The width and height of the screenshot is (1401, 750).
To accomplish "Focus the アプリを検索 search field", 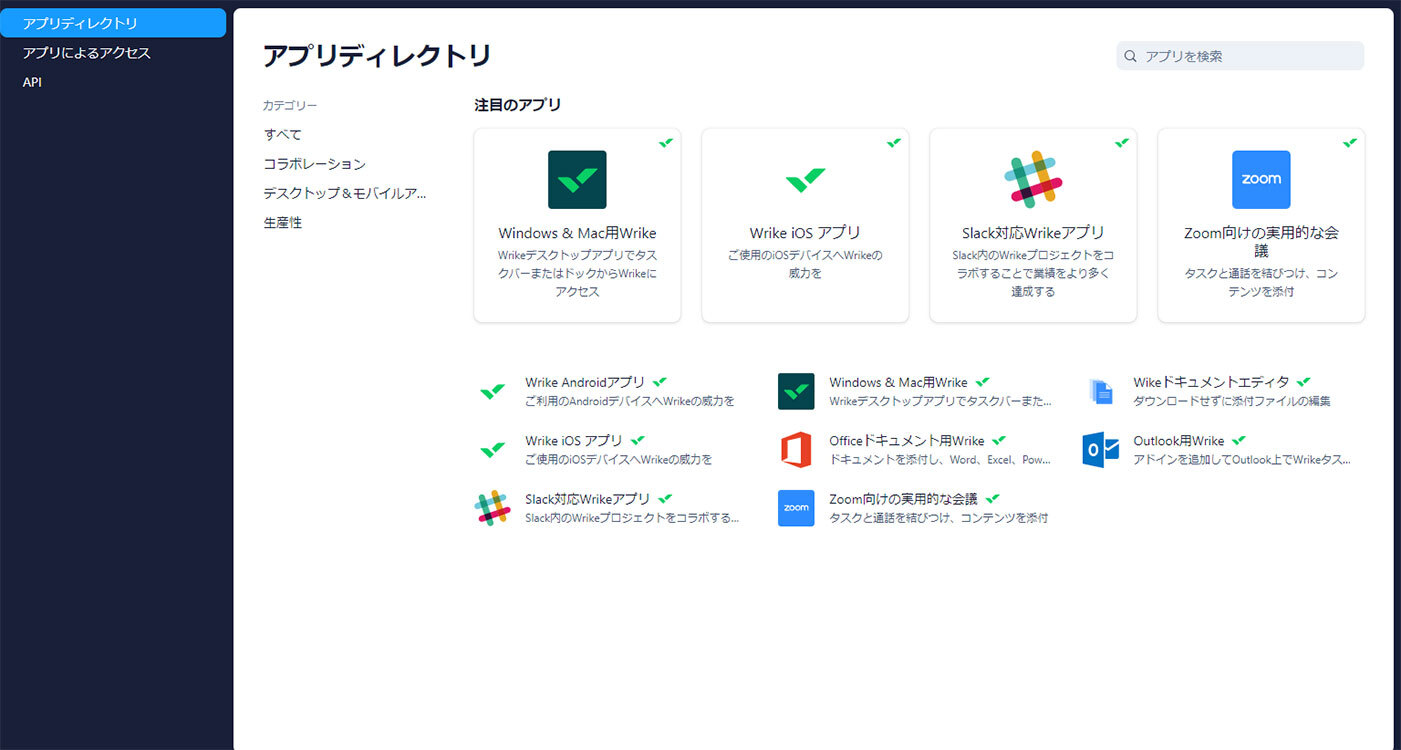I will [x=1250, y=57].
